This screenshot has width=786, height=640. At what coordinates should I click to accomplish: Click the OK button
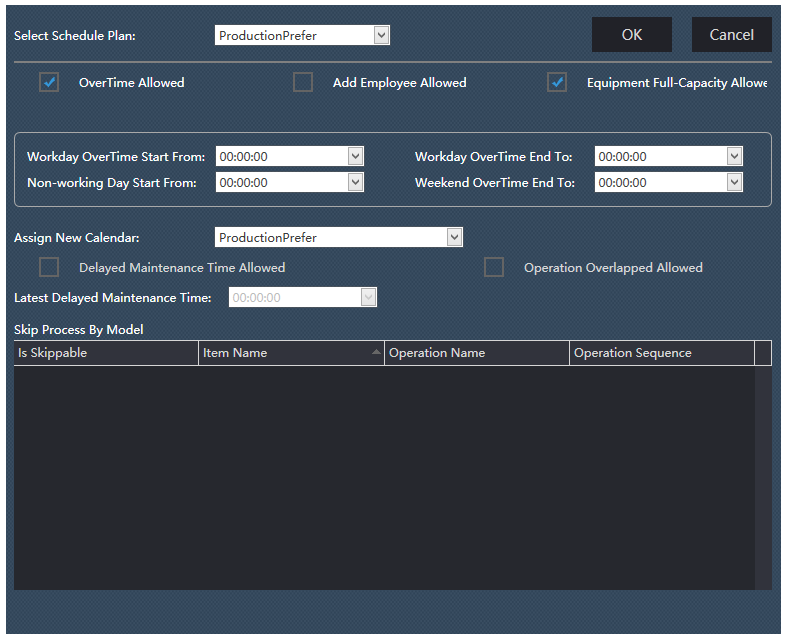coord(631,35)
